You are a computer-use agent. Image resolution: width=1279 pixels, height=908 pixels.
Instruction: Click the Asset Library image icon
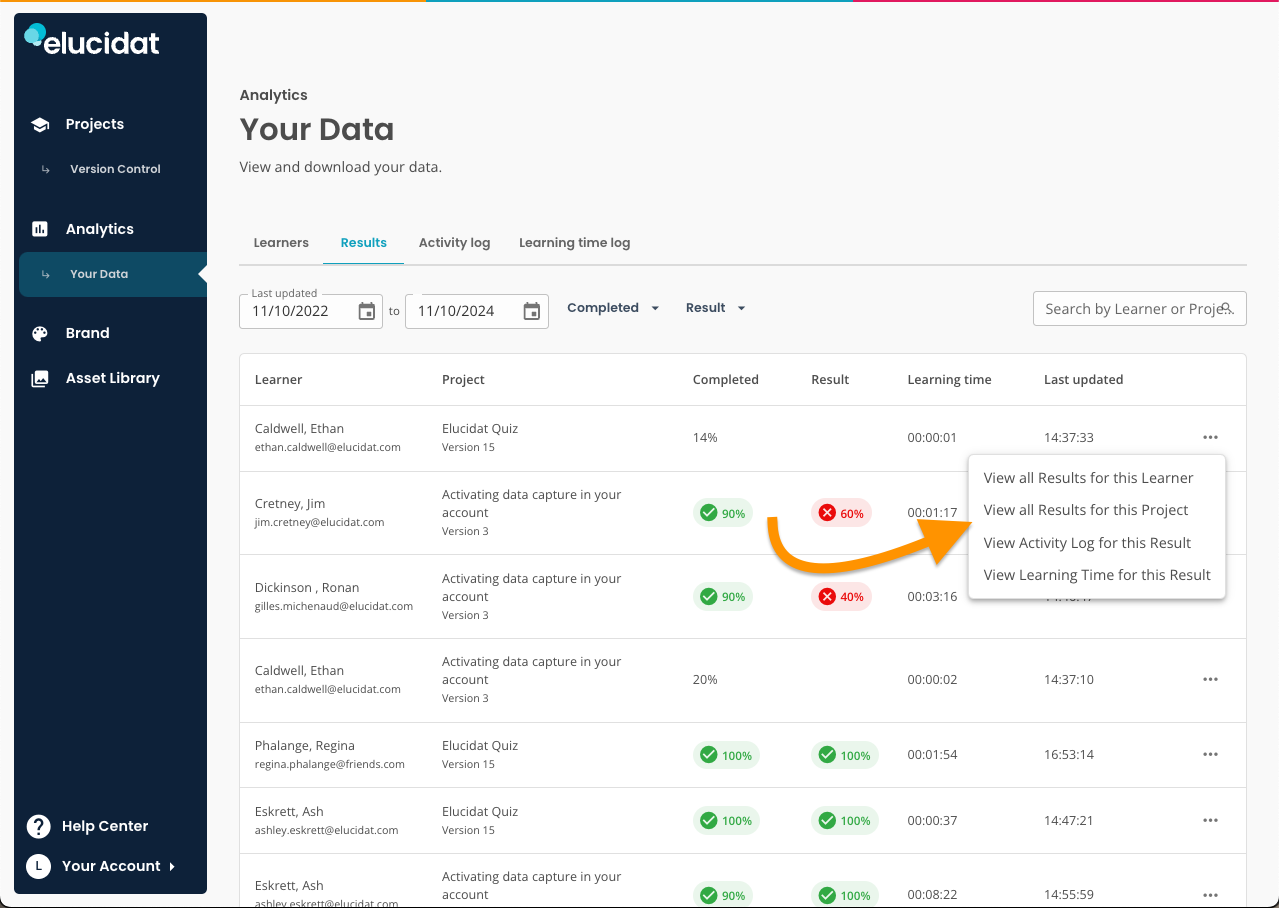click(40, 379)
